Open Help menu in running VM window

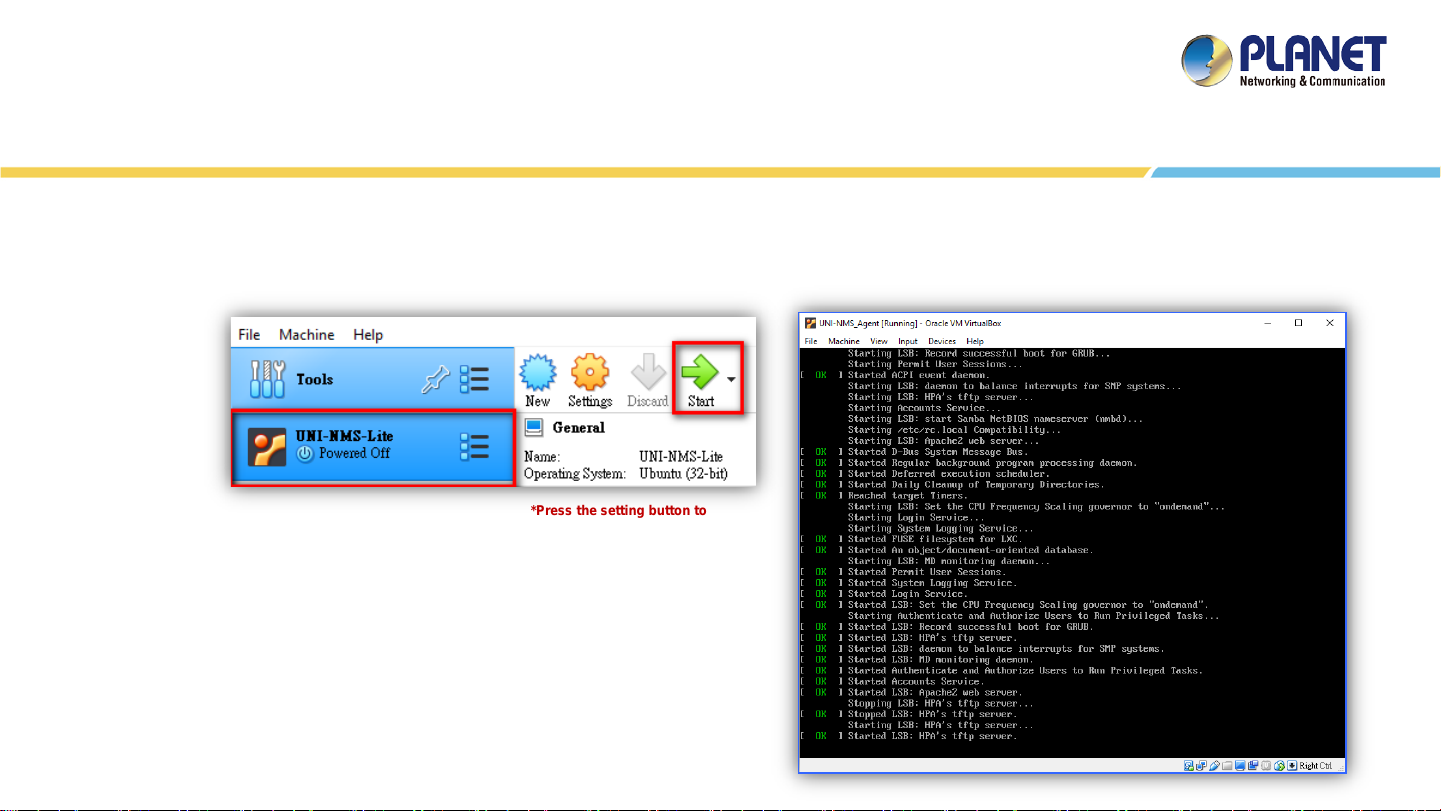click(x=975, y=341)
